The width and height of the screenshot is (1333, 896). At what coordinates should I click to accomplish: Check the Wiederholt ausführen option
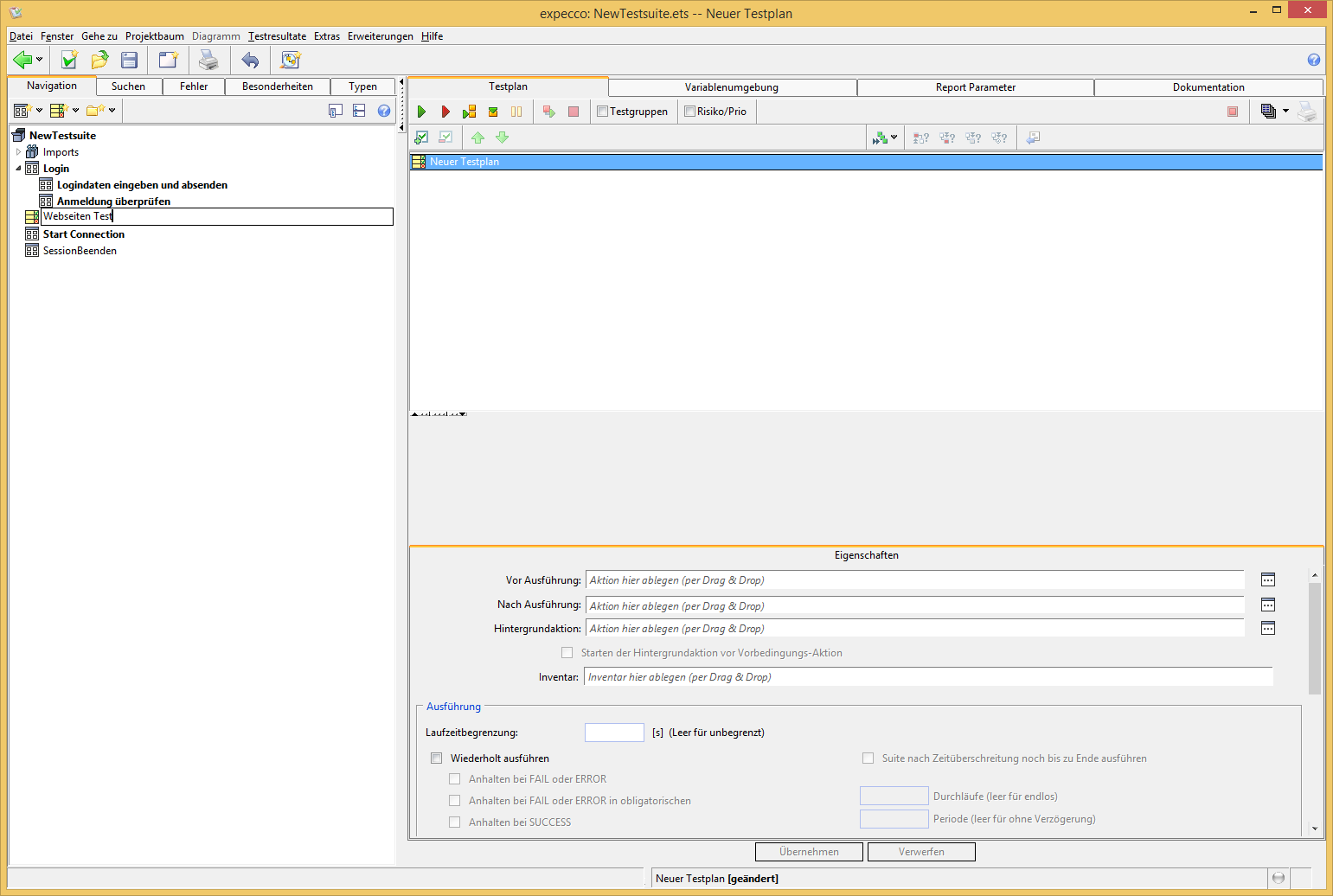tap(437, 758)
